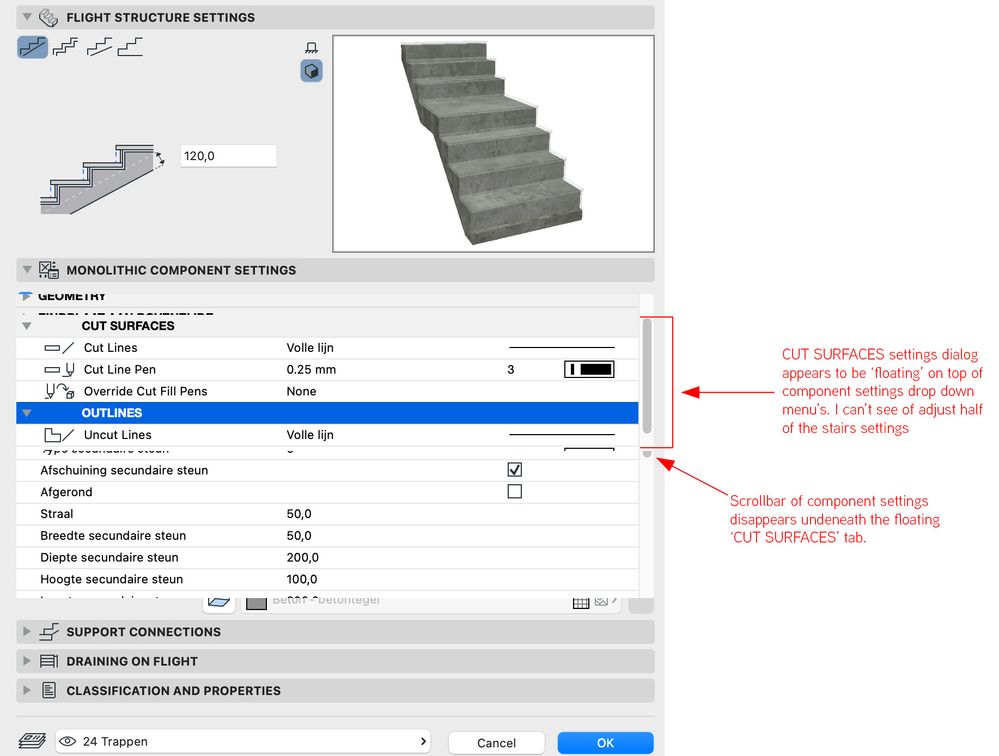This screenshot has width=999, height=756.
Task: Collapse the OUTLINES group
Action: [x=27, y=413]
